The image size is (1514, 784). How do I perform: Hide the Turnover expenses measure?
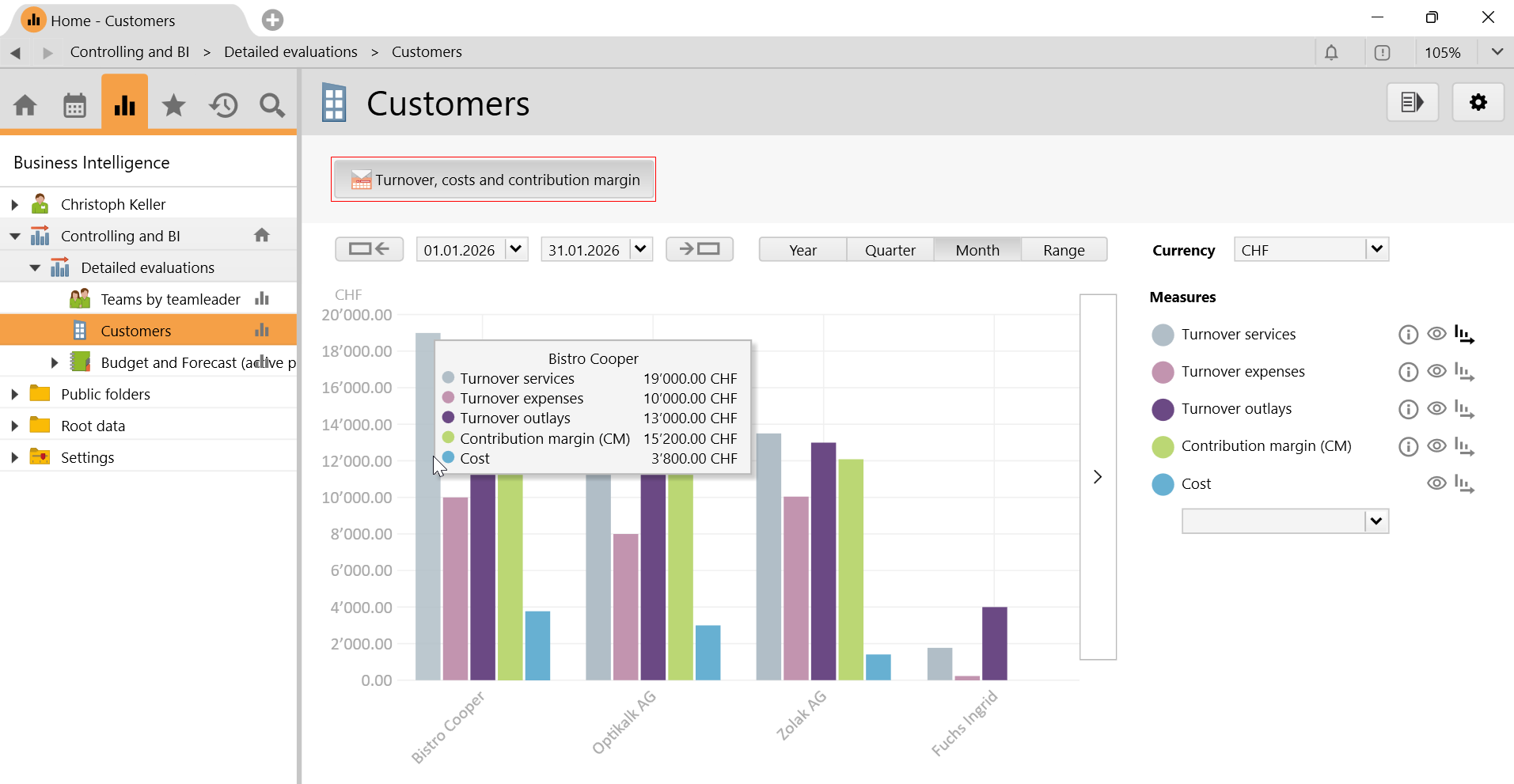(x=1436, y=371)
